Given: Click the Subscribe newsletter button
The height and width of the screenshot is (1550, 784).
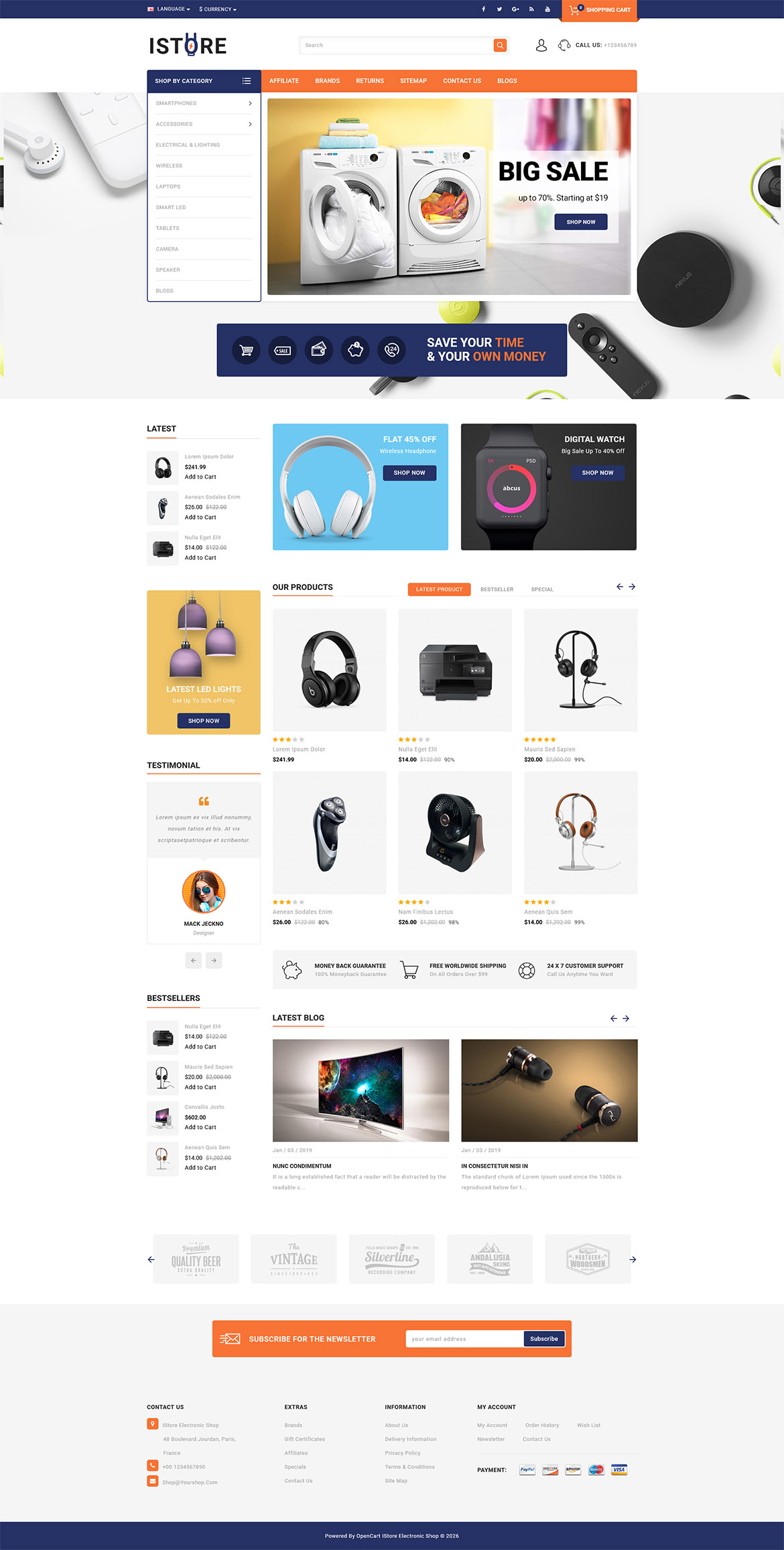Looking at the screenshot, I should click(x=544, y=1339).
